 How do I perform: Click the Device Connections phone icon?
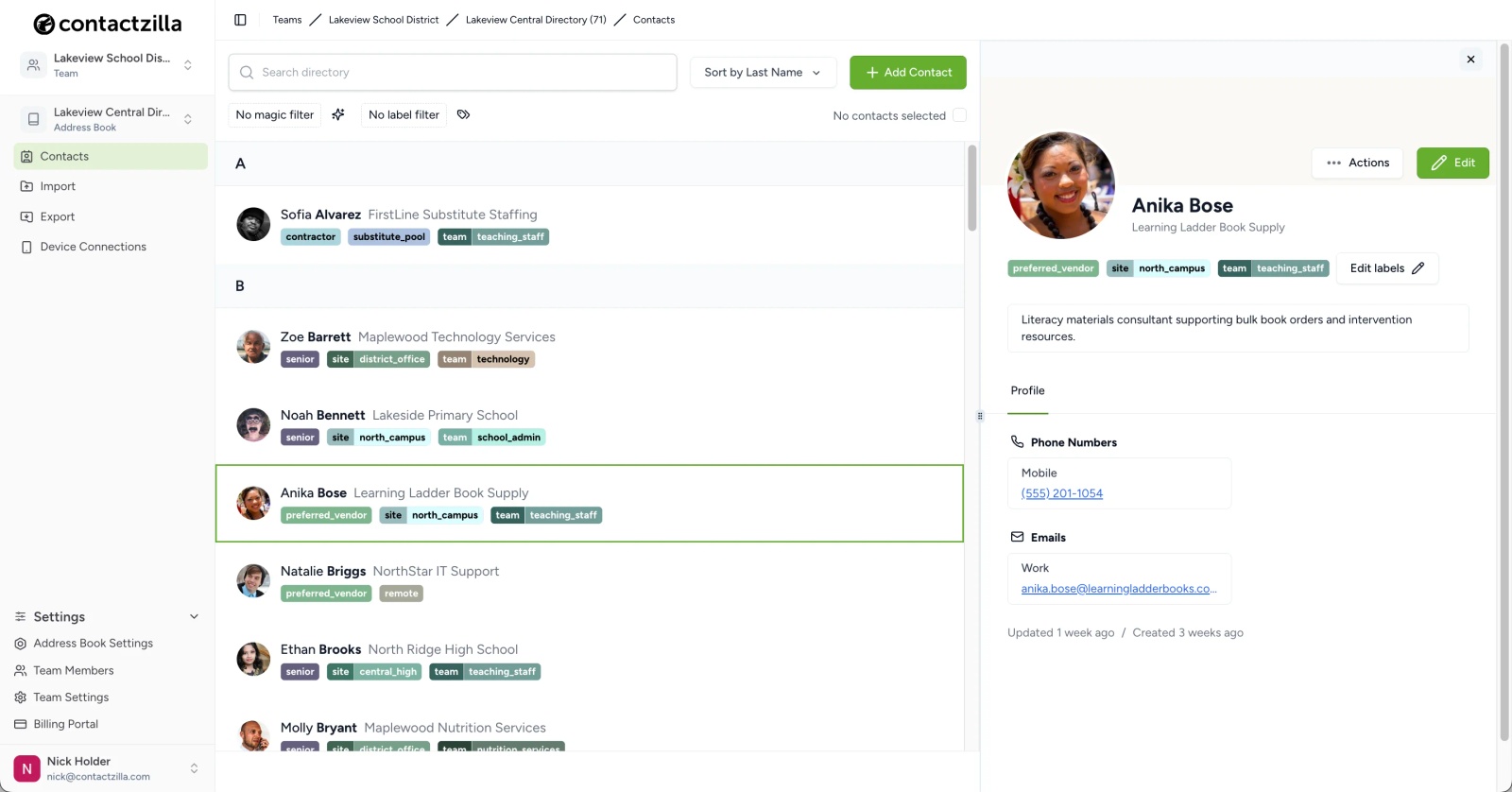click(x=26, y=247)
